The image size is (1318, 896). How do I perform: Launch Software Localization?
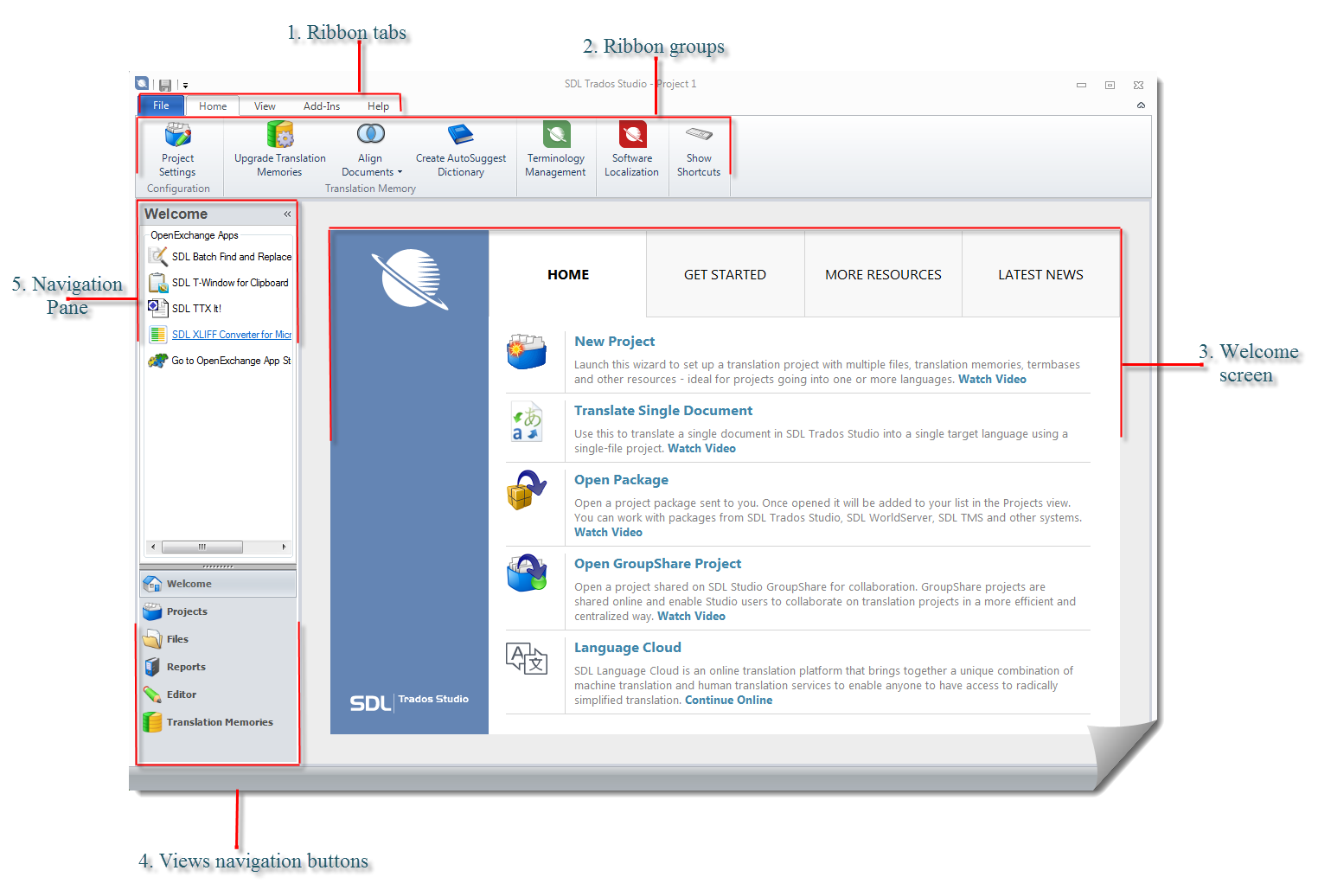click(x=632, y=150)
